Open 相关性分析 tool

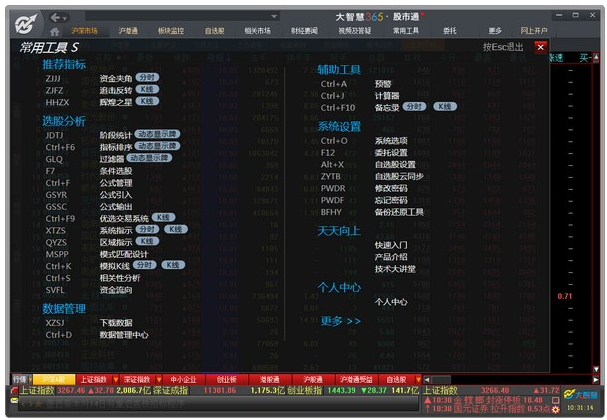coord(120,278)
